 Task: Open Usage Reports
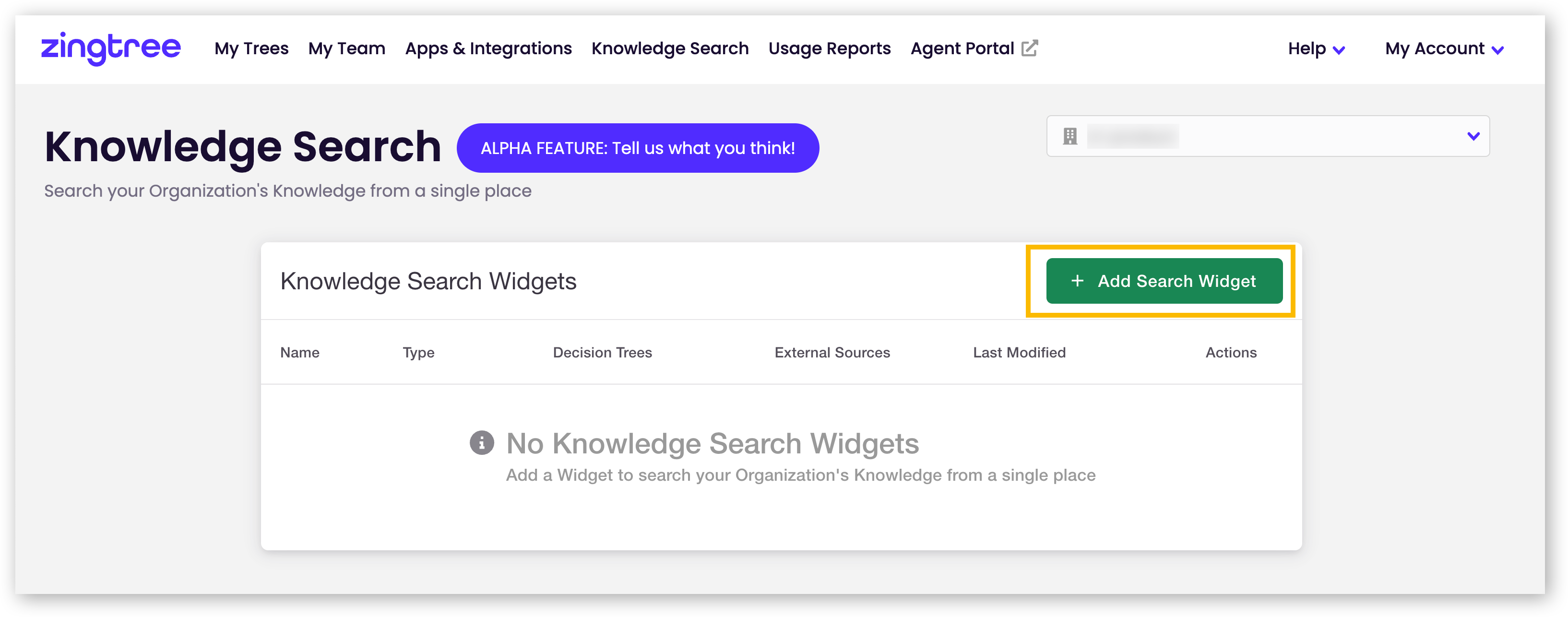pyautogui.click(x=829, y=48)
